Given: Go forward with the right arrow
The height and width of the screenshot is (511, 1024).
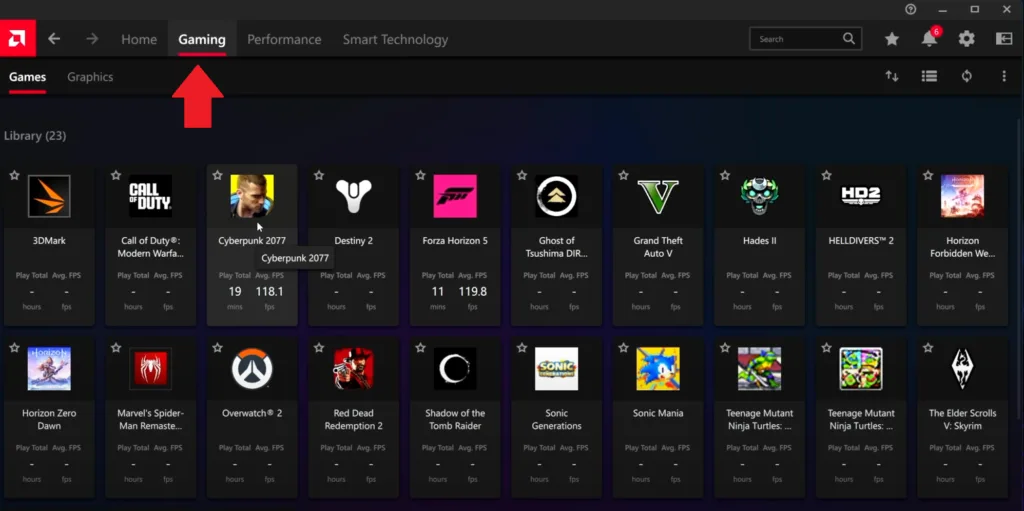Looking at the screenshot, I should coord(92,39).
